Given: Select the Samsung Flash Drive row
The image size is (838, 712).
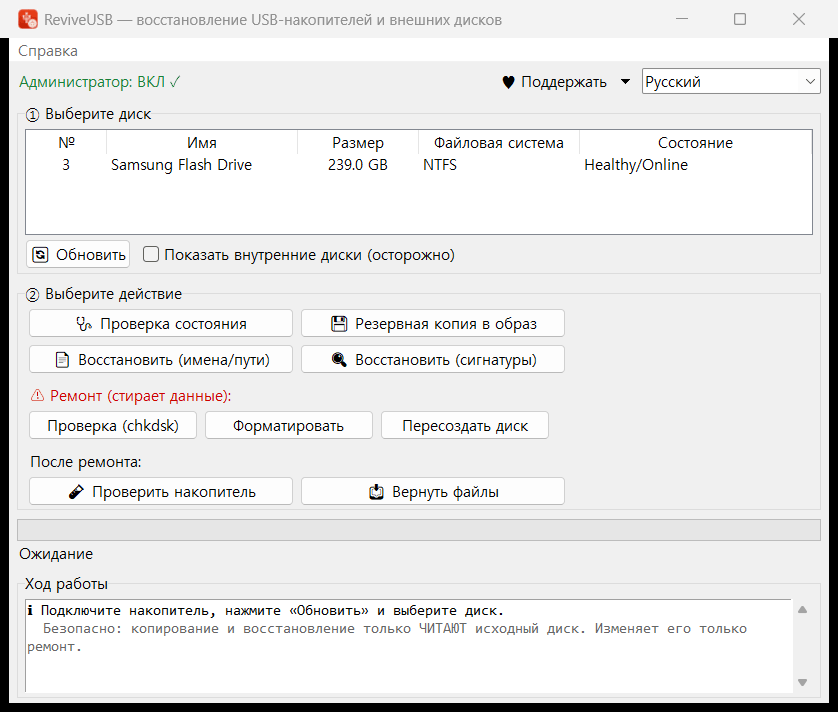Looking at the screenshot, I should coord(419,165).
